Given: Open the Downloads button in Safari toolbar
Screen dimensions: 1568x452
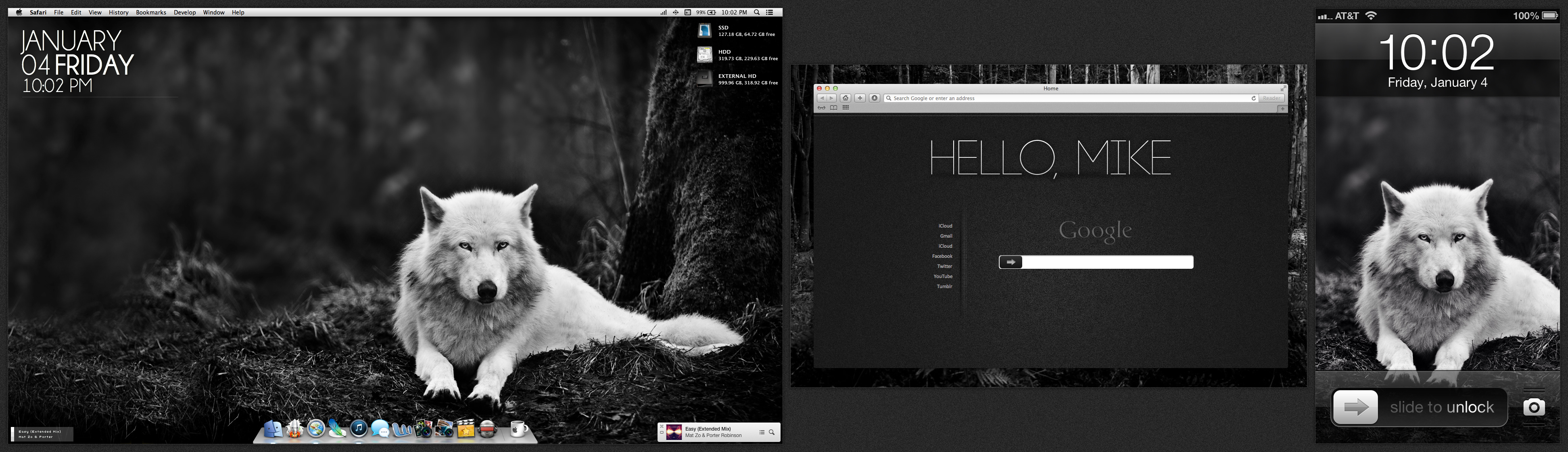Looking at the screenshot, I should [x=874, y=98].
